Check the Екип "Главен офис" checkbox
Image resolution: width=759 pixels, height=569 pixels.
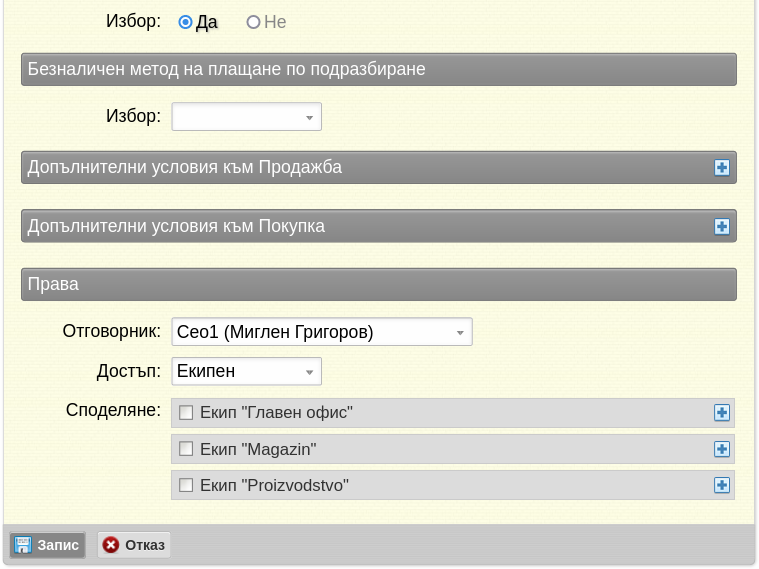[x=186, y=413]
